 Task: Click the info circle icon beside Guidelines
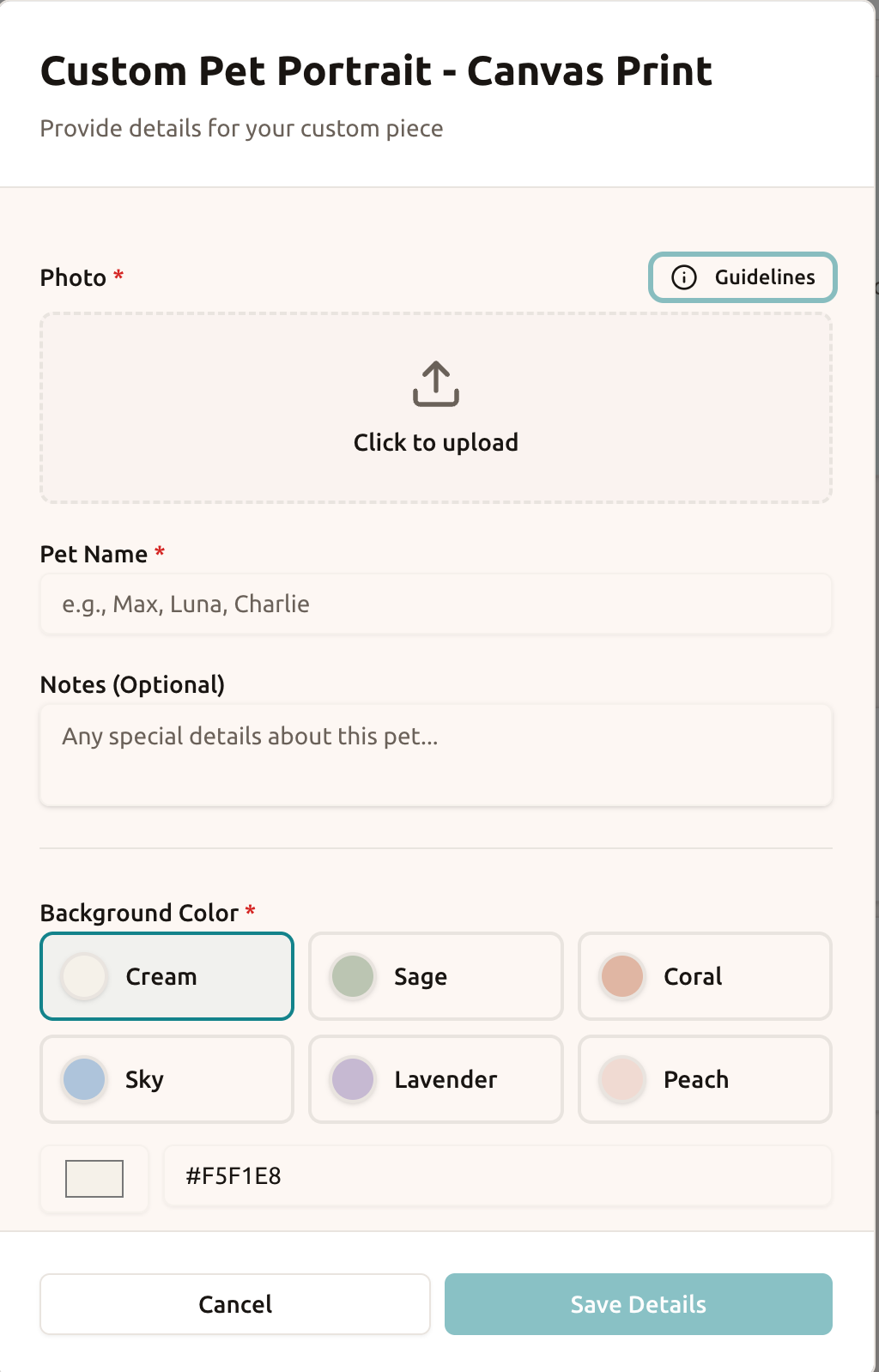683,277
